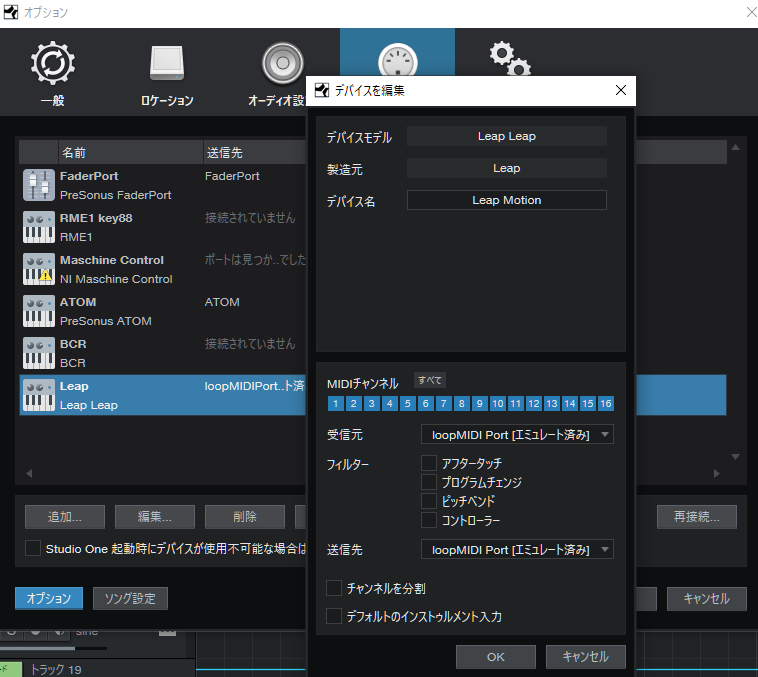
Task: Toggle MIDI channel 16
Action: click(x=606, y=403)
